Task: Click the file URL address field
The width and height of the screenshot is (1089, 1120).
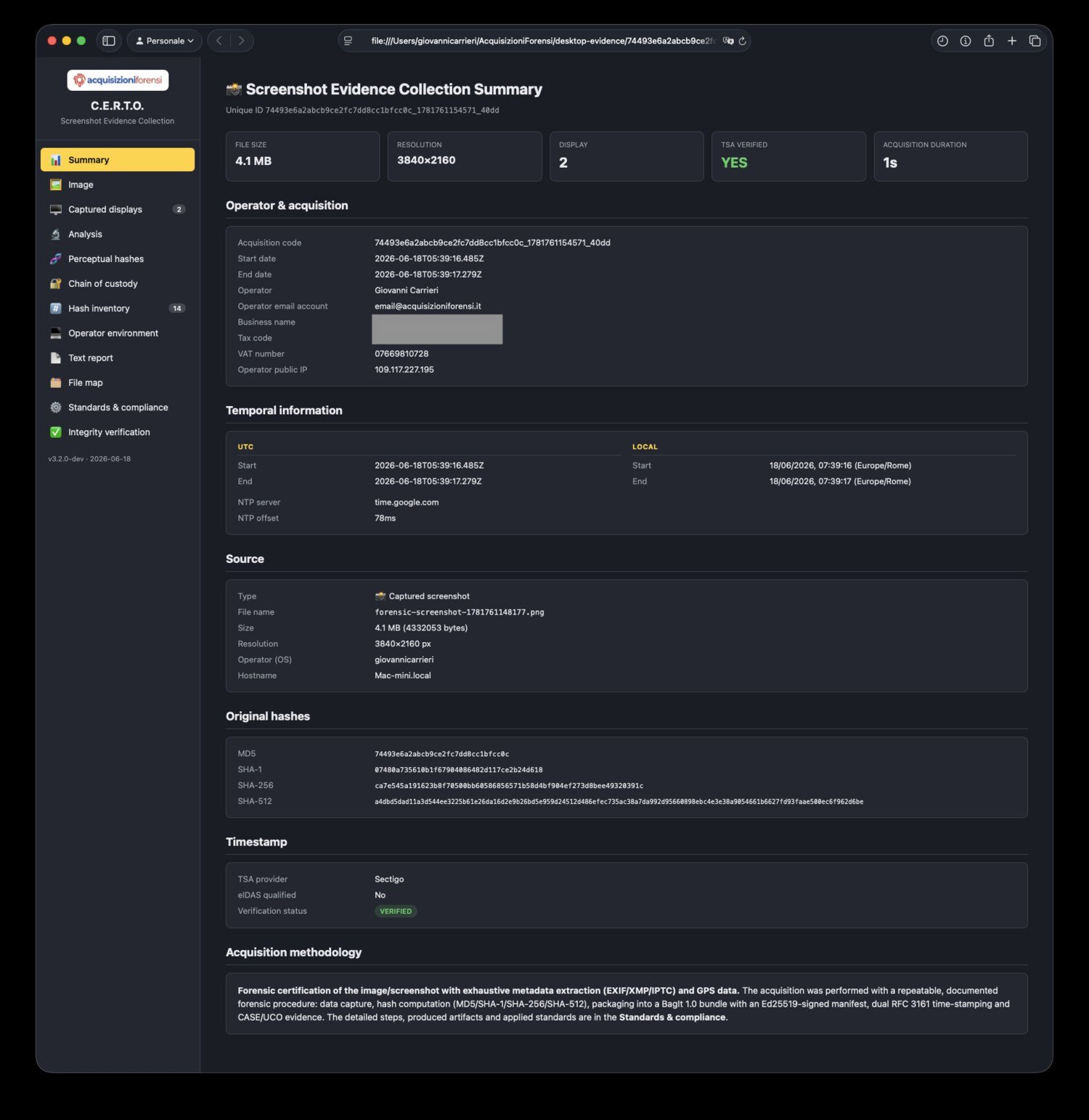Action: click(543, 41)
